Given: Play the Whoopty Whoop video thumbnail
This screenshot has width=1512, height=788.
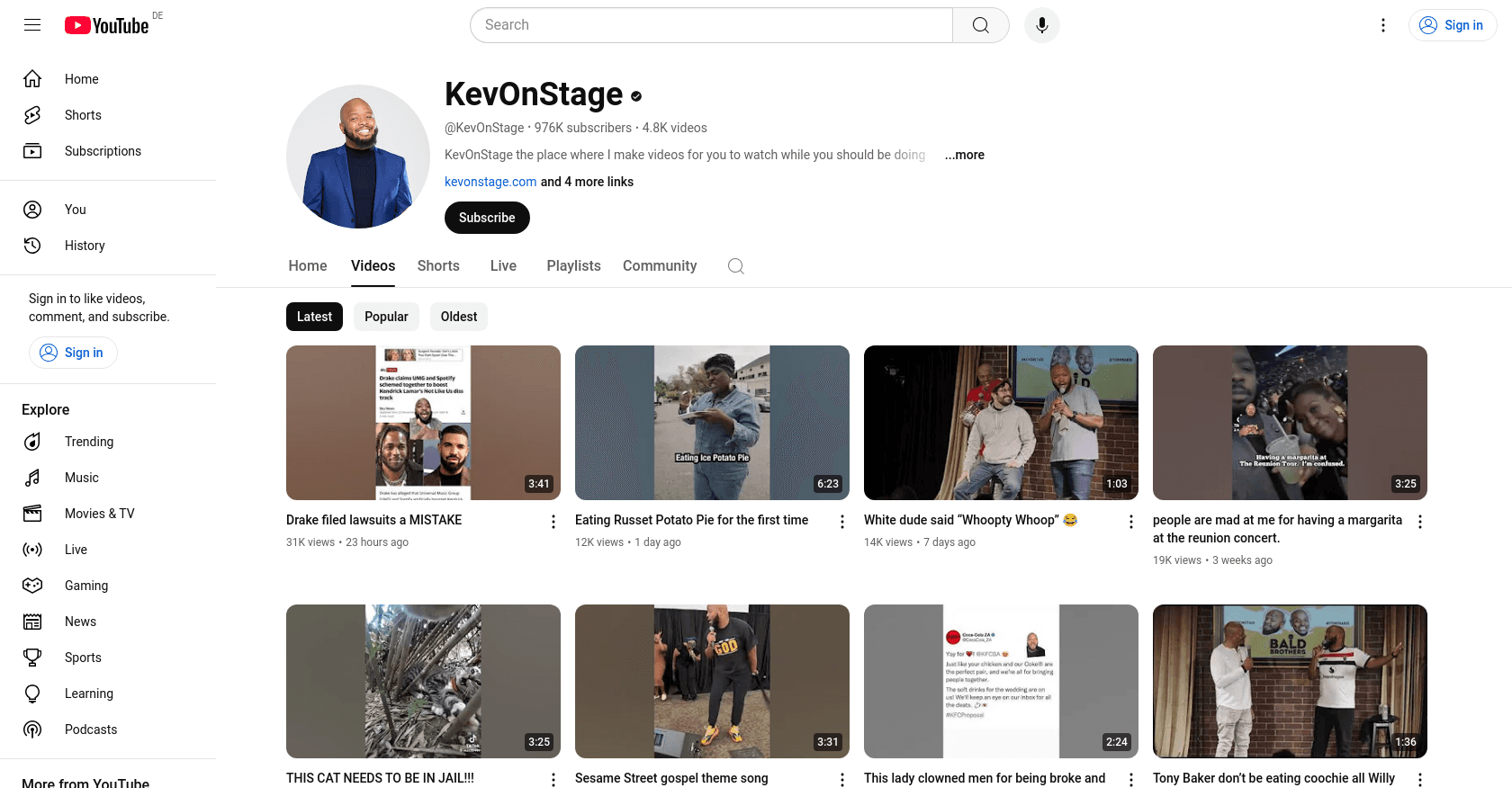Looking at the screenshot, I should pos(1001,423).
